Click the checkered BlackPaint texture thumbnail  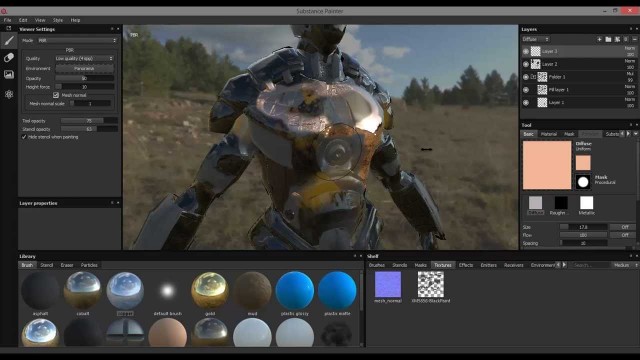[431, 284]
